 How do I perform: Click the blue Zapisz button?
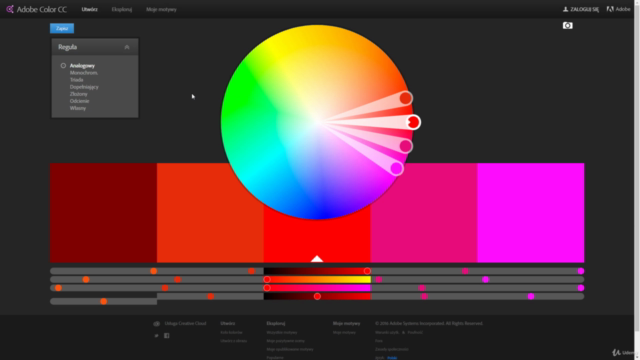tap(62, 28)
